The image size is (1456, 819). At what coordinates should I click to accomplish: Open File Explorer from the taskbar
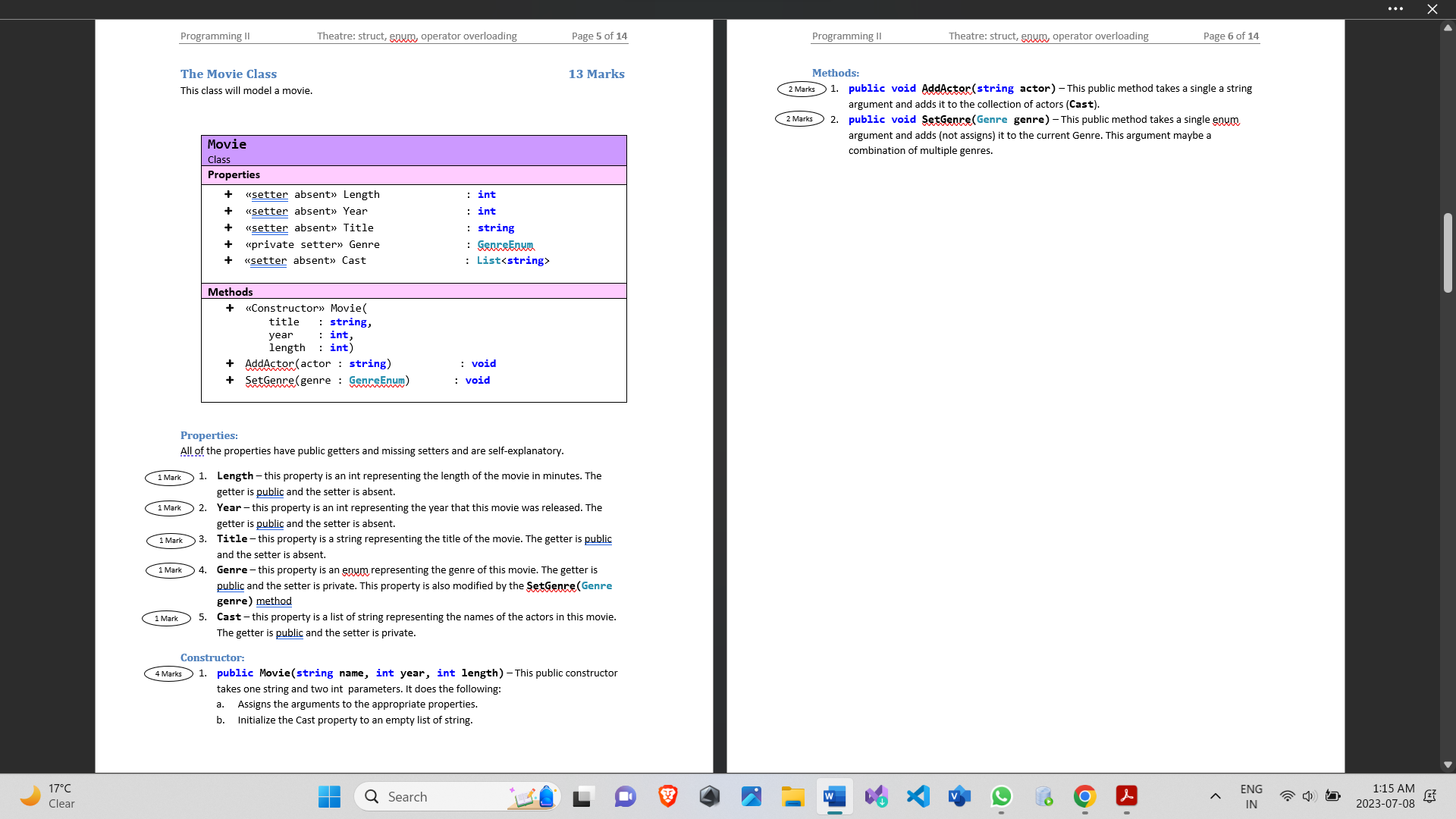[x=792, y=796]
